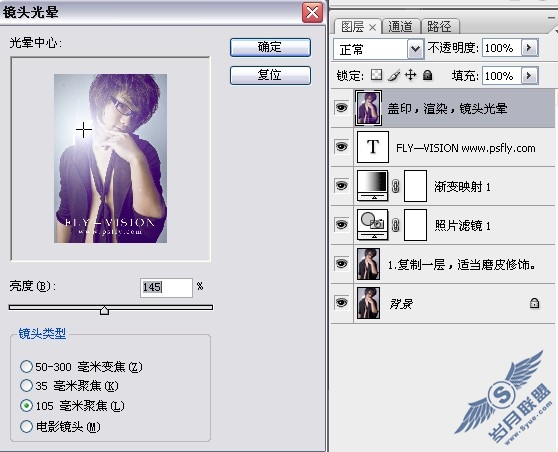Click the 复位 reset button

coord(270,75)
